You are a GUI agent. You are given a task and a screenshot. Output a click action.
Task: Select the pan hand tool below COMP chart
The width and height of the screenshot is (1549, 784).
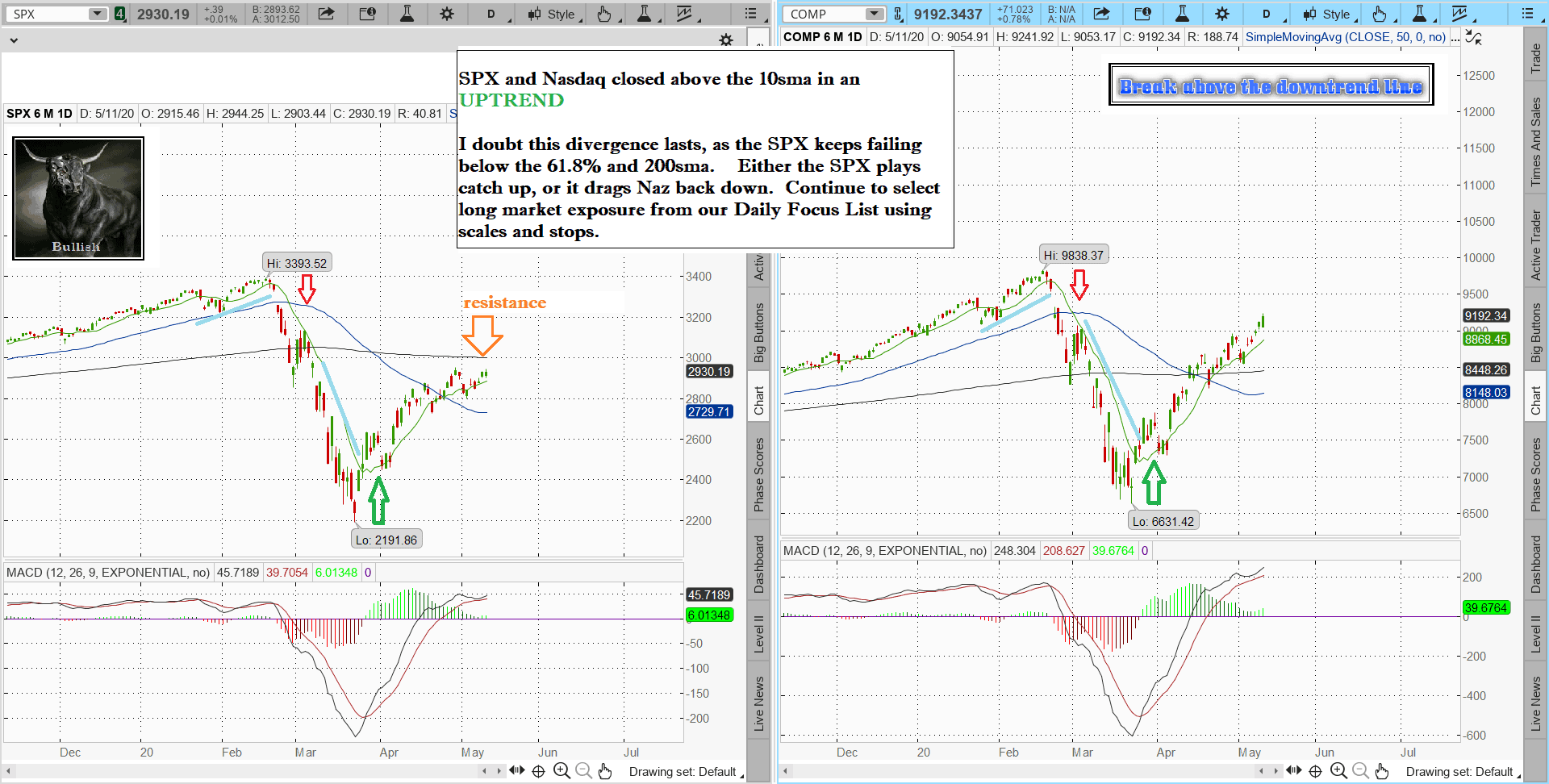pos(1382,771)
